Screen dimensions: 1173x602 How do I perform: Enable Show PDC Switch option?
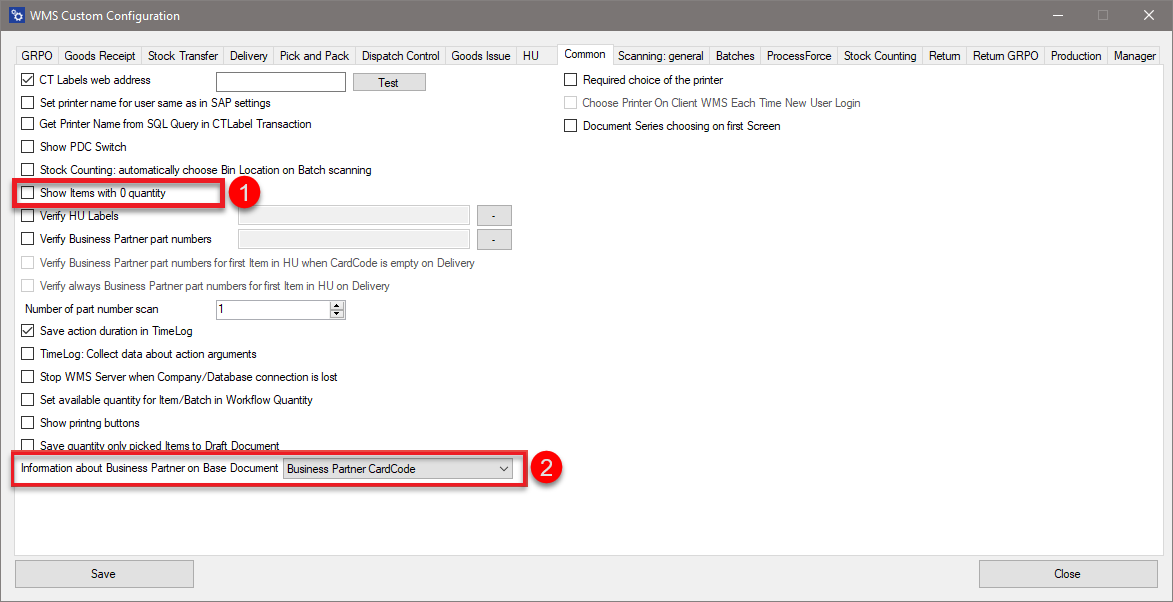[x=28, y=147]
